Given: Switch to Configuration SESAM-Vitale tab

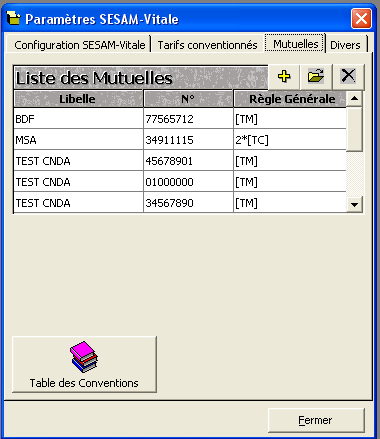Looking at the screenshot, I should [79, 45].
